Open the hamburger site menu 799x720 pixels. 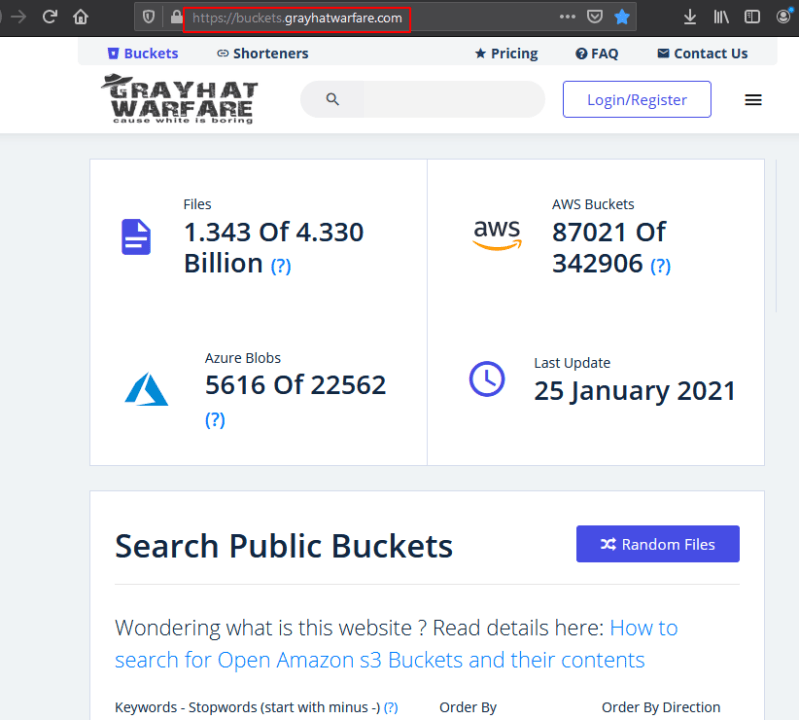(x=753, y=100)
